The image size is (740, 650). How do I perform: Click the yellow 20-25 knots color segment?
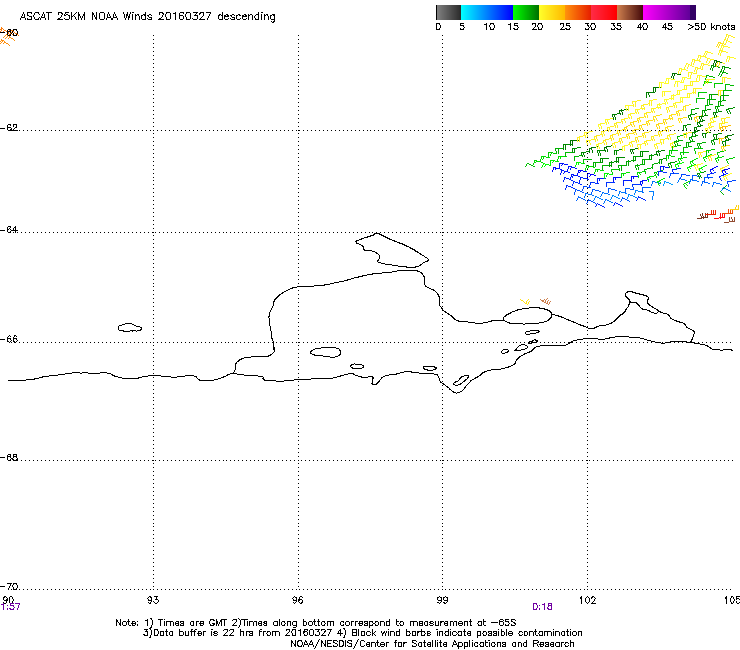tap(552, 12)
